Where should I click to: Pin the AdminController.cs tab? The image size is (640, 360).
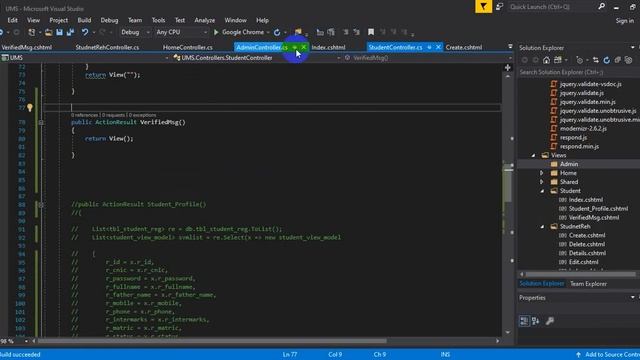[295, 47]
